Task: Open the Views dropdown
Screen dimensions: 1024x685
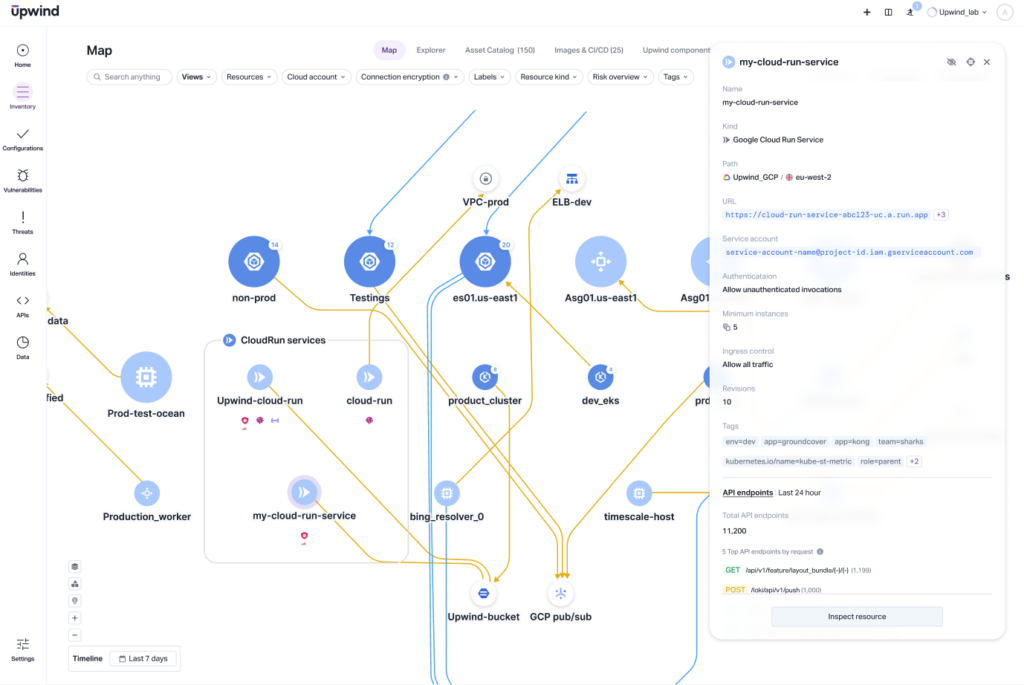Action: click(197, 77)
